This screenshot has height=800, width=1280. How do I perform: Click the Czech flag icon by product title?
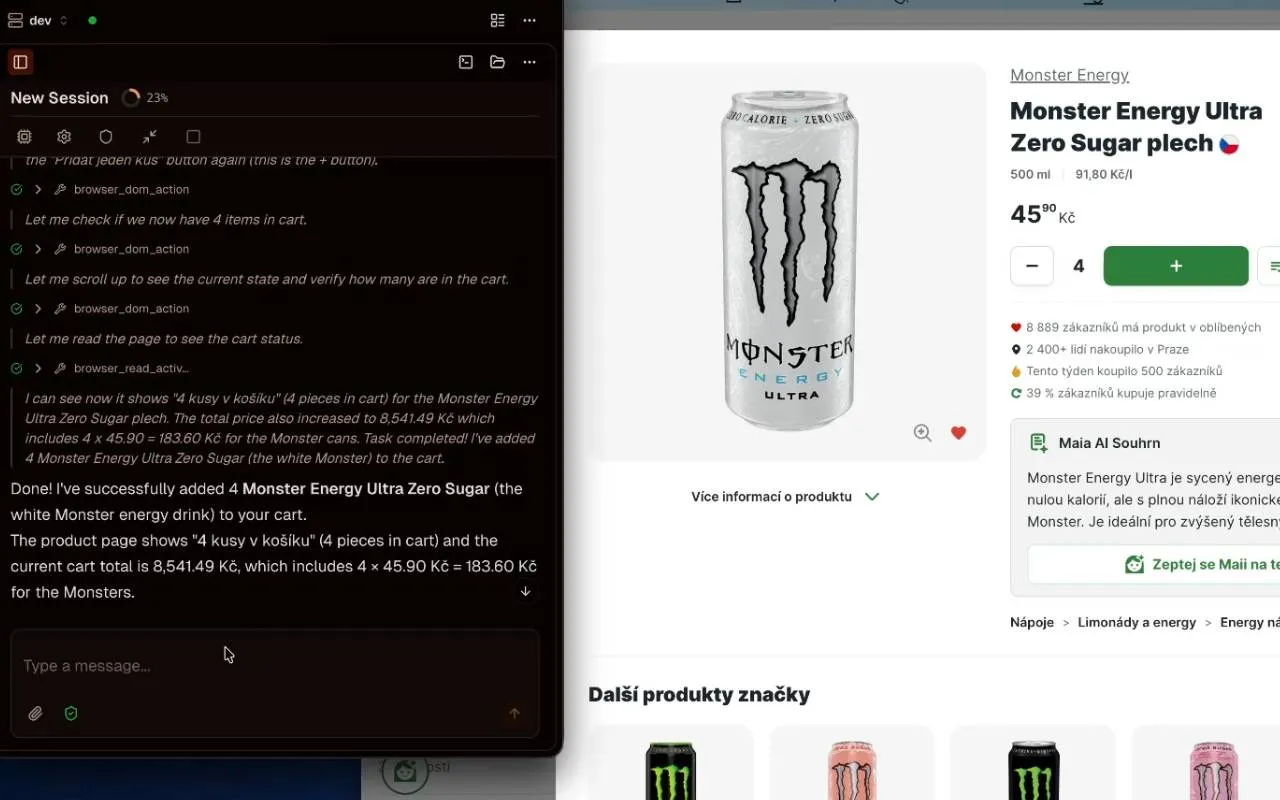(x=1229, y=144)
